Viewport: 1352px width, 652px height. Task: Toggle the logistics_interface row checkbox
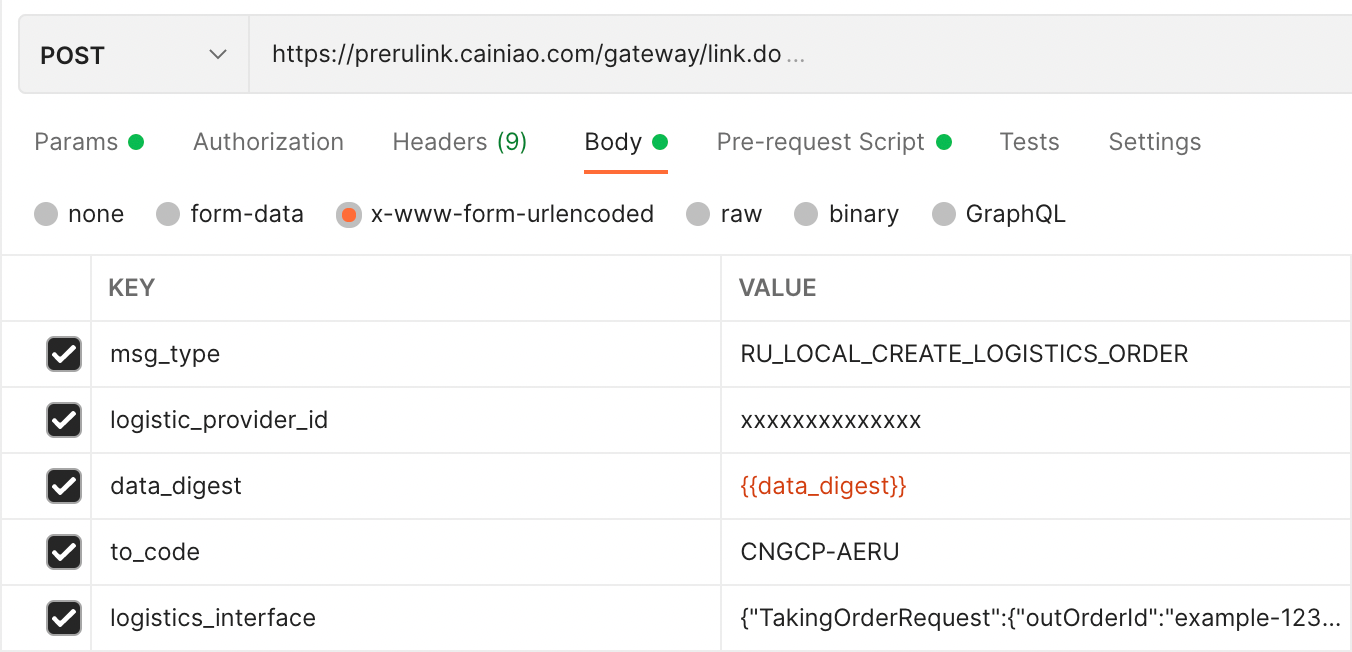pyautogui.click(x=64, y=618)
